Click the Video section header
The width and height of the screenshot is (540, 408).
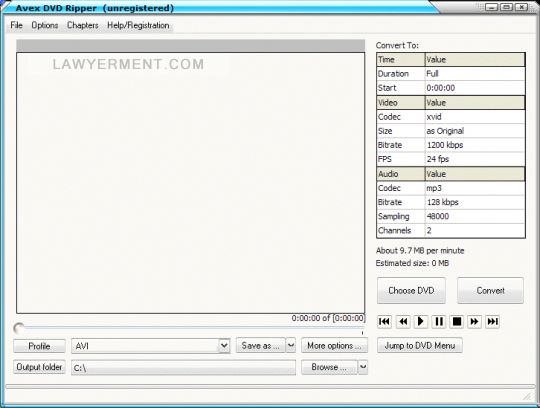tap(401, 103)
